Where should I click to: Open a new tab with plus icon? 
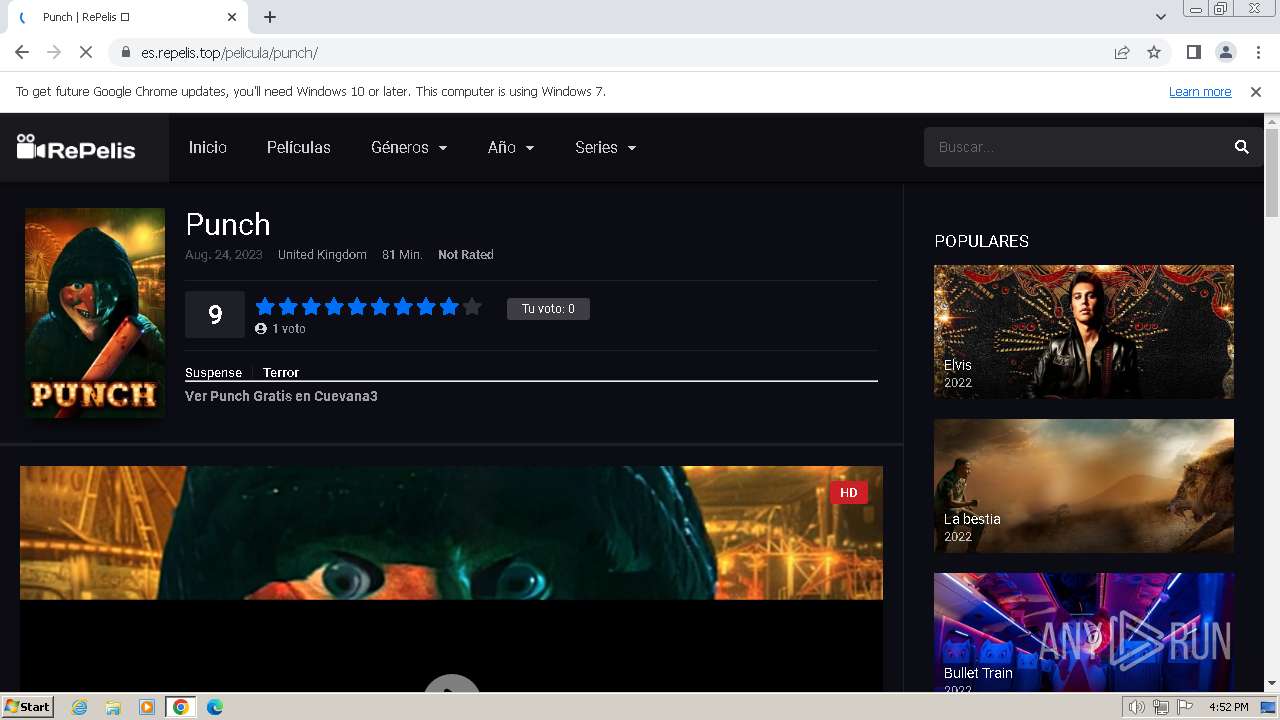[270, 17]
